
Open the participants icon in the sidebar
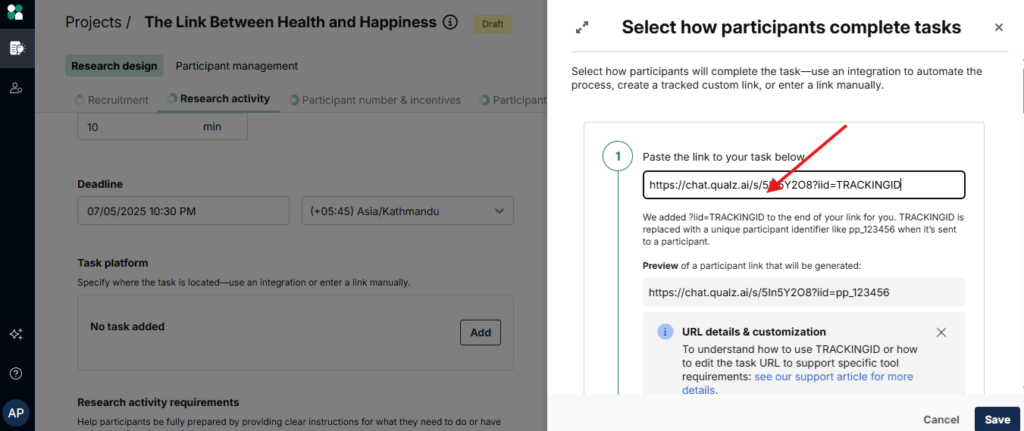tap(16, 89)
